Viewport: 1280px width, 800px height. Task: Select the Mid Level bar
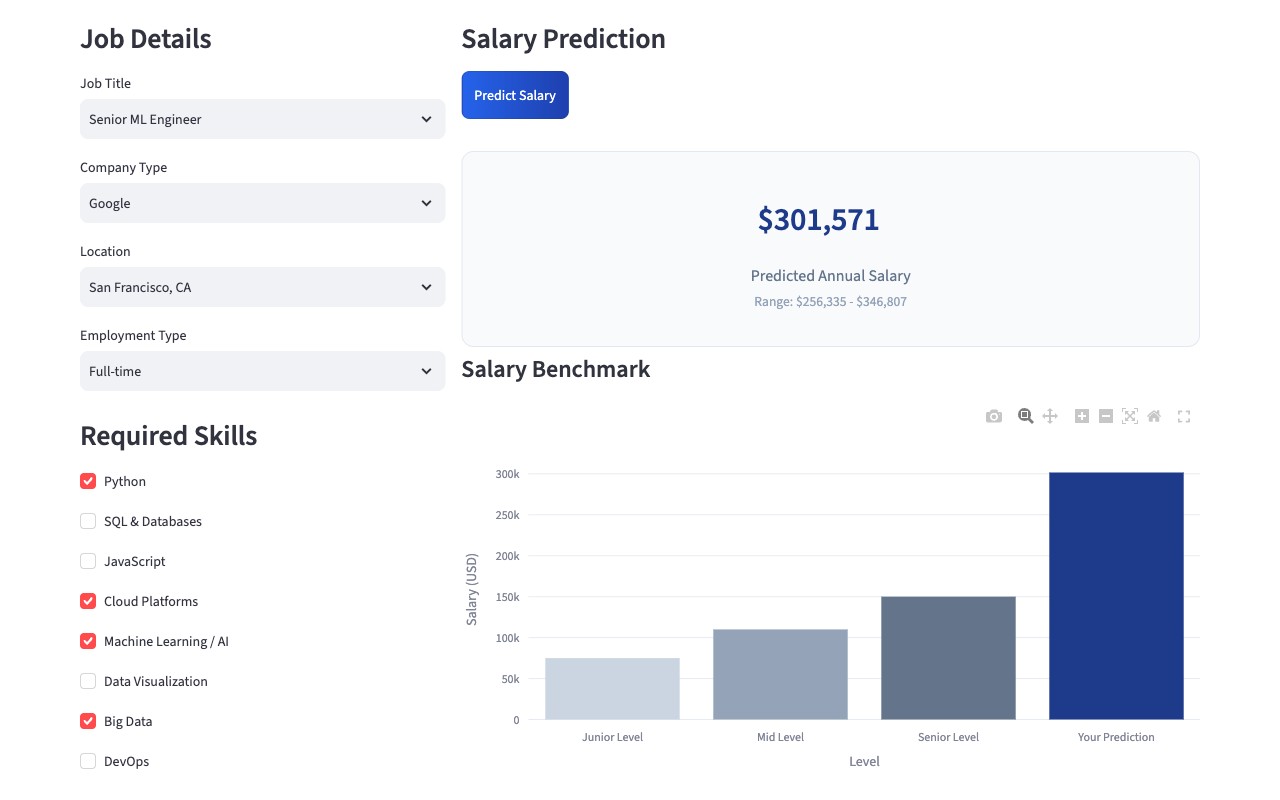point(780,675)
